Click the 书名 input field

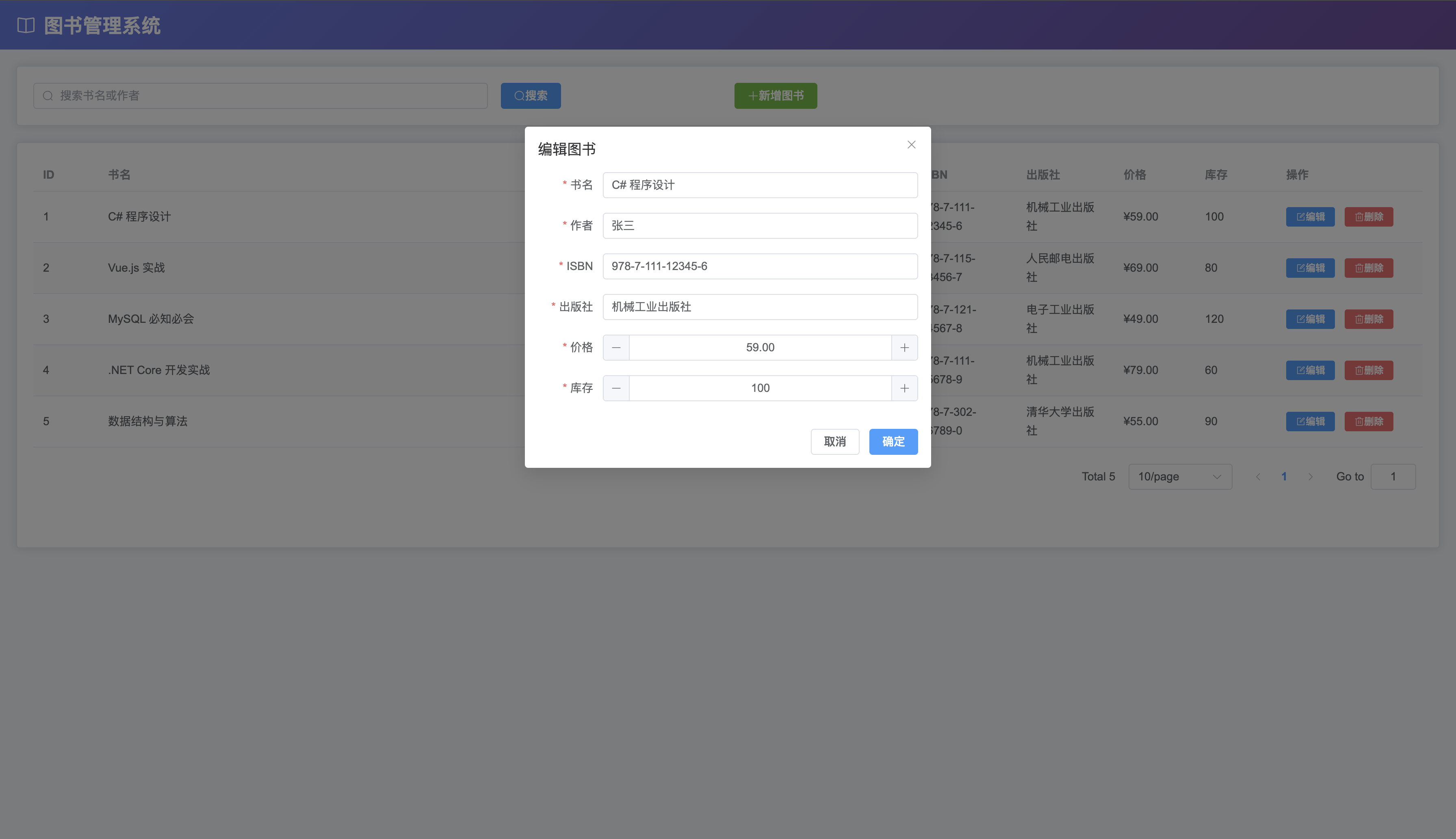click(760, 185)
